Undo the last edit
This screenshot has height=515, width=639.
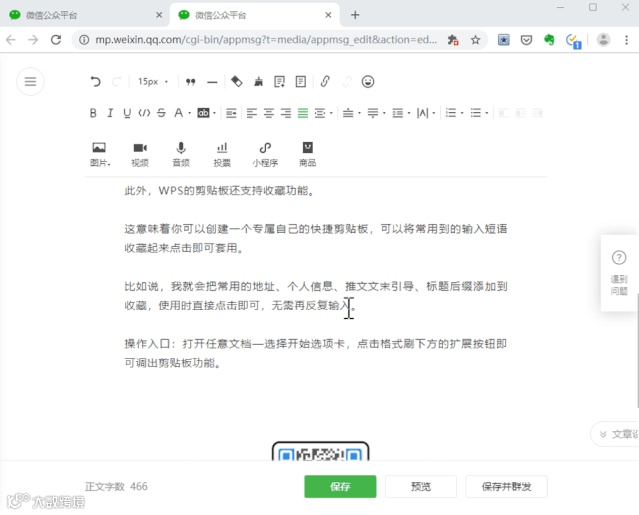tap(95, 81)
